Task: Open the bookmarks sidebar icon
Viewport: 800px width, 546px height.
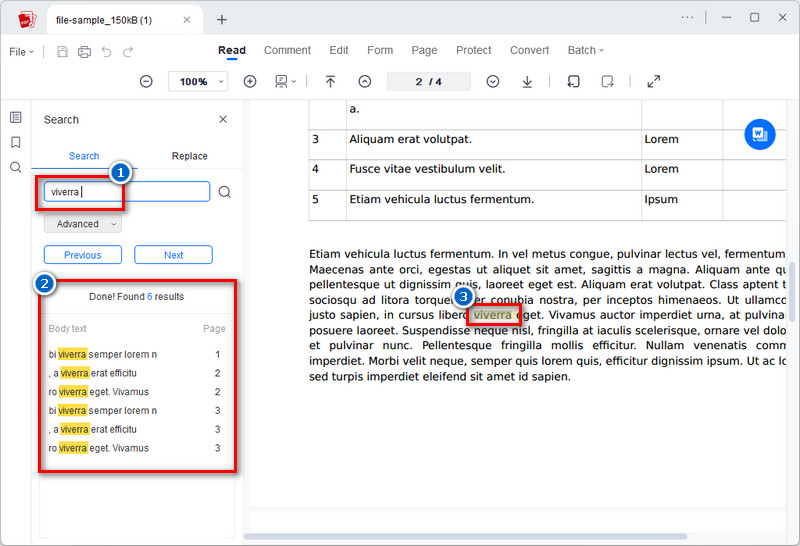Action: point(16,142)
